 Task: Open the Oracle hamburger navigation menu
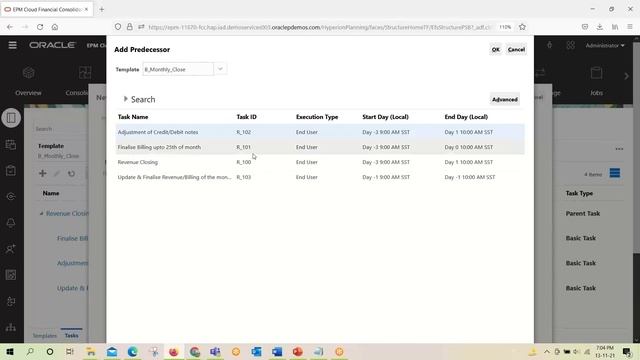(x=13, y=45)
